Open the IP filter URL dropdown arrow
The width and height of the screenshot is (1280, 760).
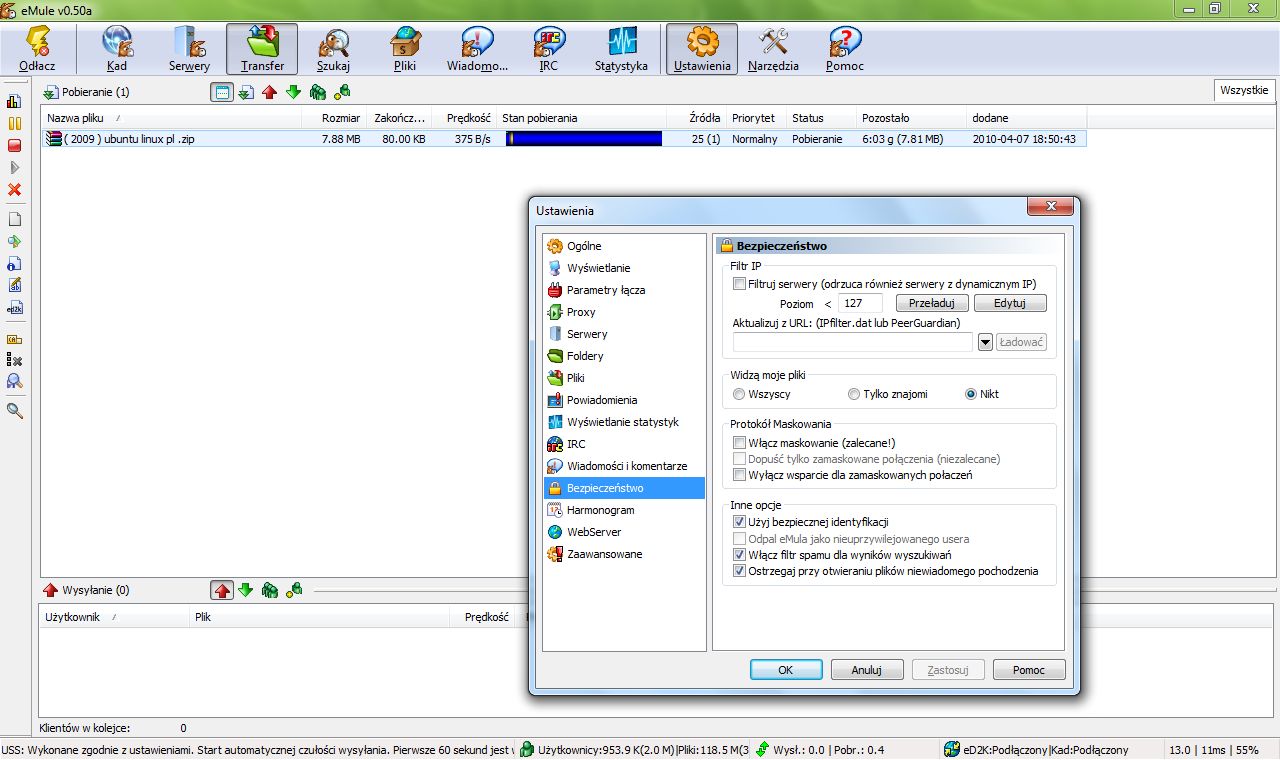(985, 342)
